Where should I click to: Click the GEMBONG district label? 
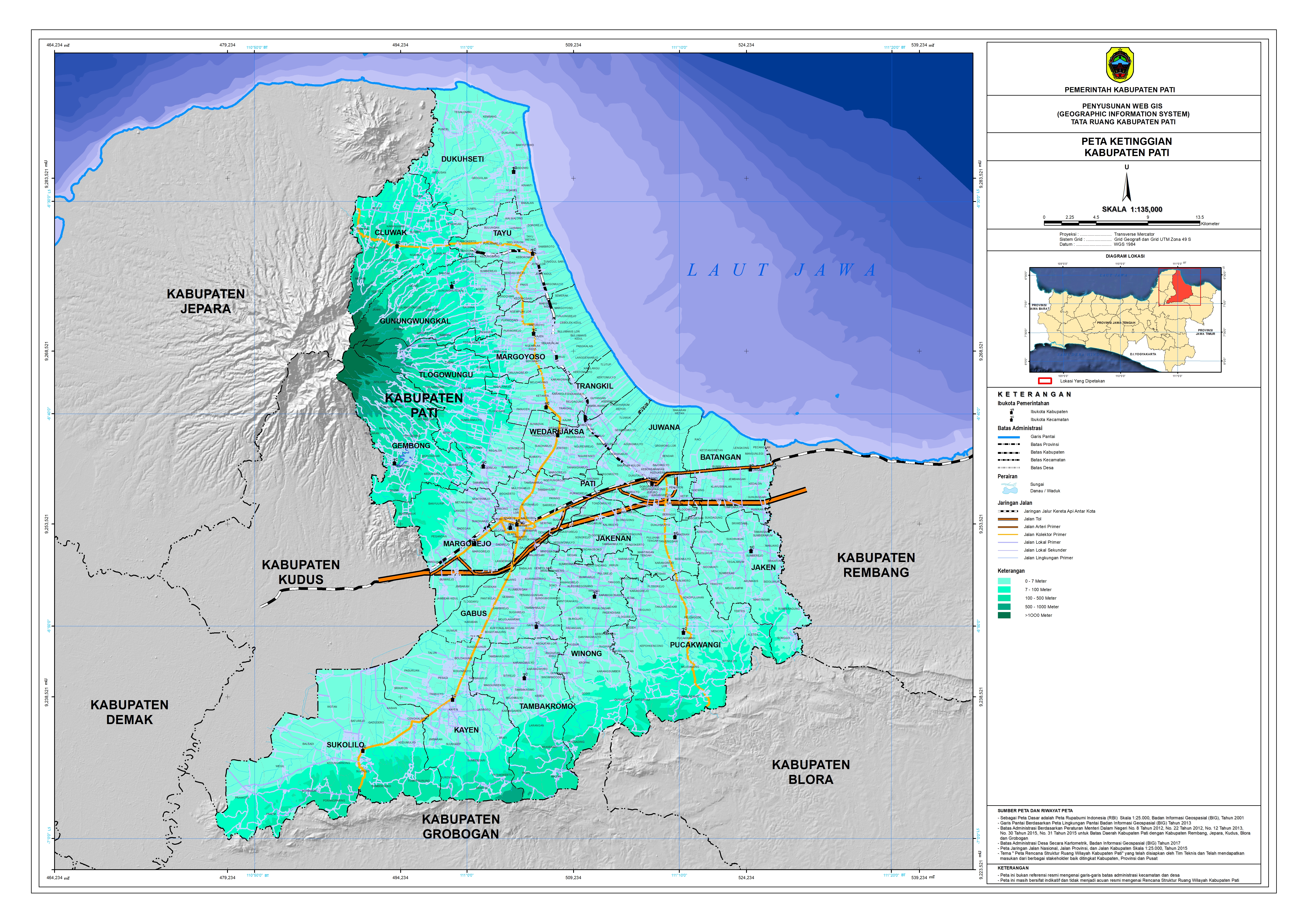(411, 446)
